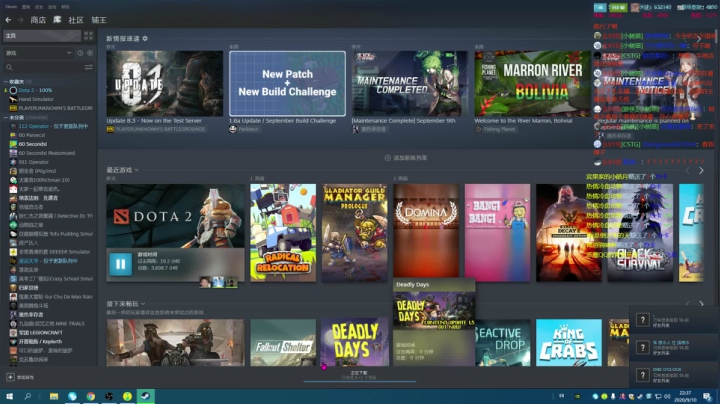
Task: Show ready-to-play games only icon
Action: (90, 53)
